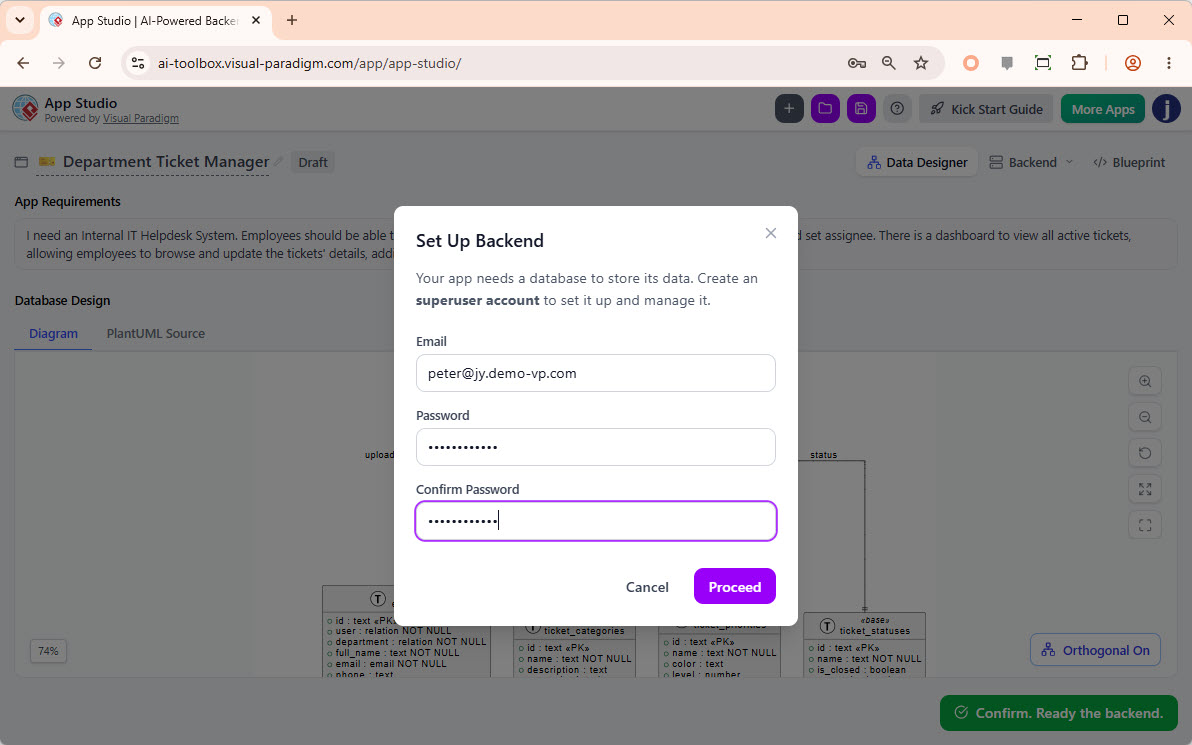Image resolution: width=1192 pixels, height=745 pixels.
Task: Open a new browser tab
Action: click(x=292, y=21)
